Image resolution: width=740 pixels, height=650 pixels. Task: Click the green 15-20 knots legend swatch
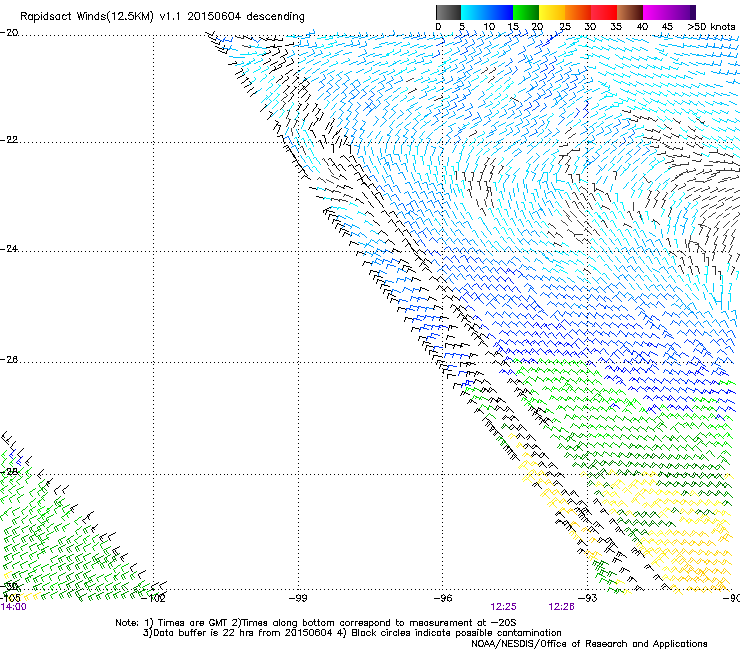(526, 12)
